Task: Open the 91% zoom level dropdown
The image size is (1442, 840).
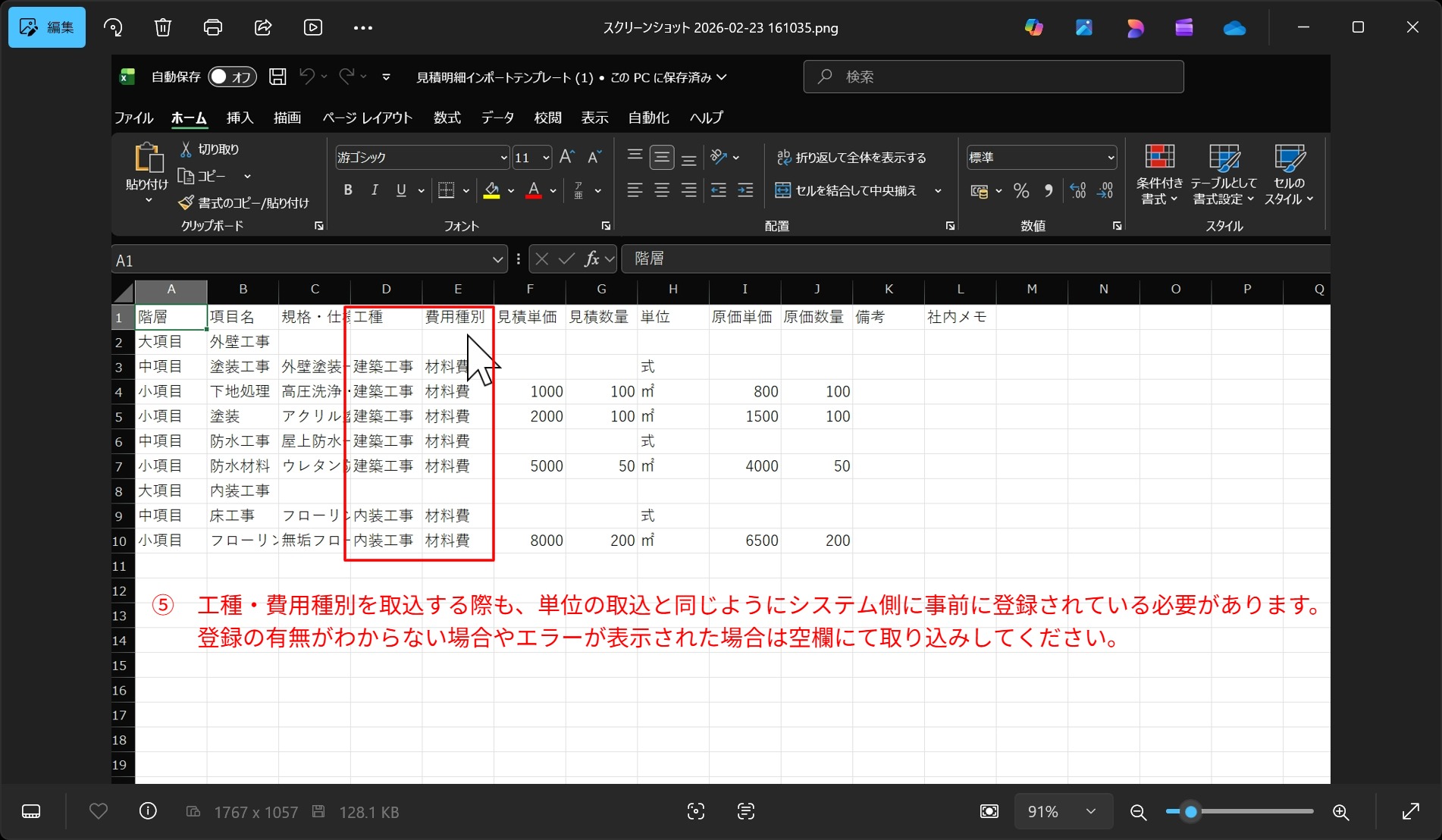Action: click(1063, 812)
